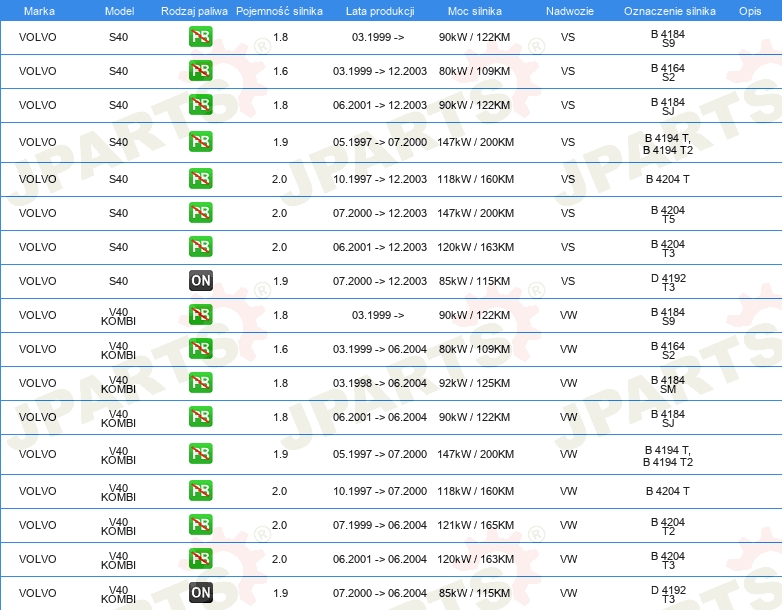
Task: Select date range 10.1997 -> 12.2003
Action: pyautogui.click(x=380, y=179)
